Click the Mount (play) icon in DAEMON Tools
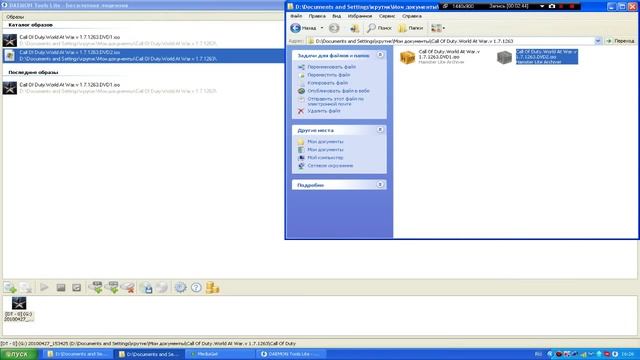 tap(44, 287)
